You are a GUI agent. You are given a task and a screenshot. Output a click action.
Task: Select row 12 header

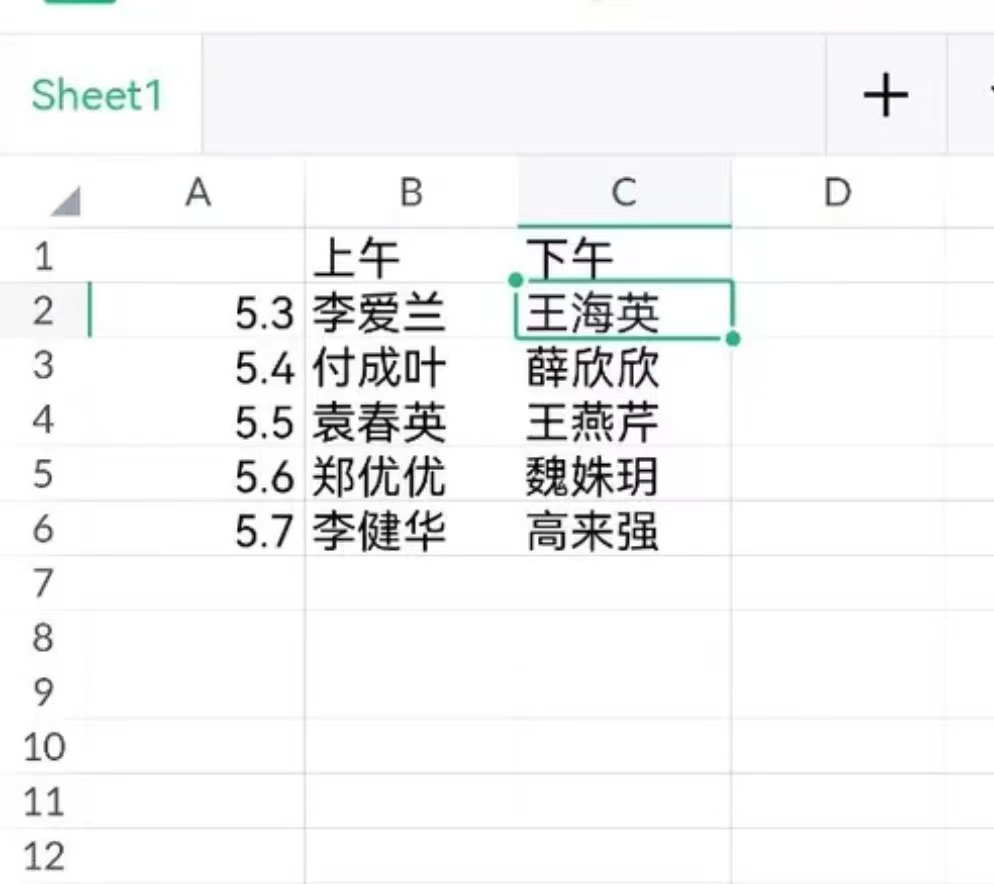[43, 856]
